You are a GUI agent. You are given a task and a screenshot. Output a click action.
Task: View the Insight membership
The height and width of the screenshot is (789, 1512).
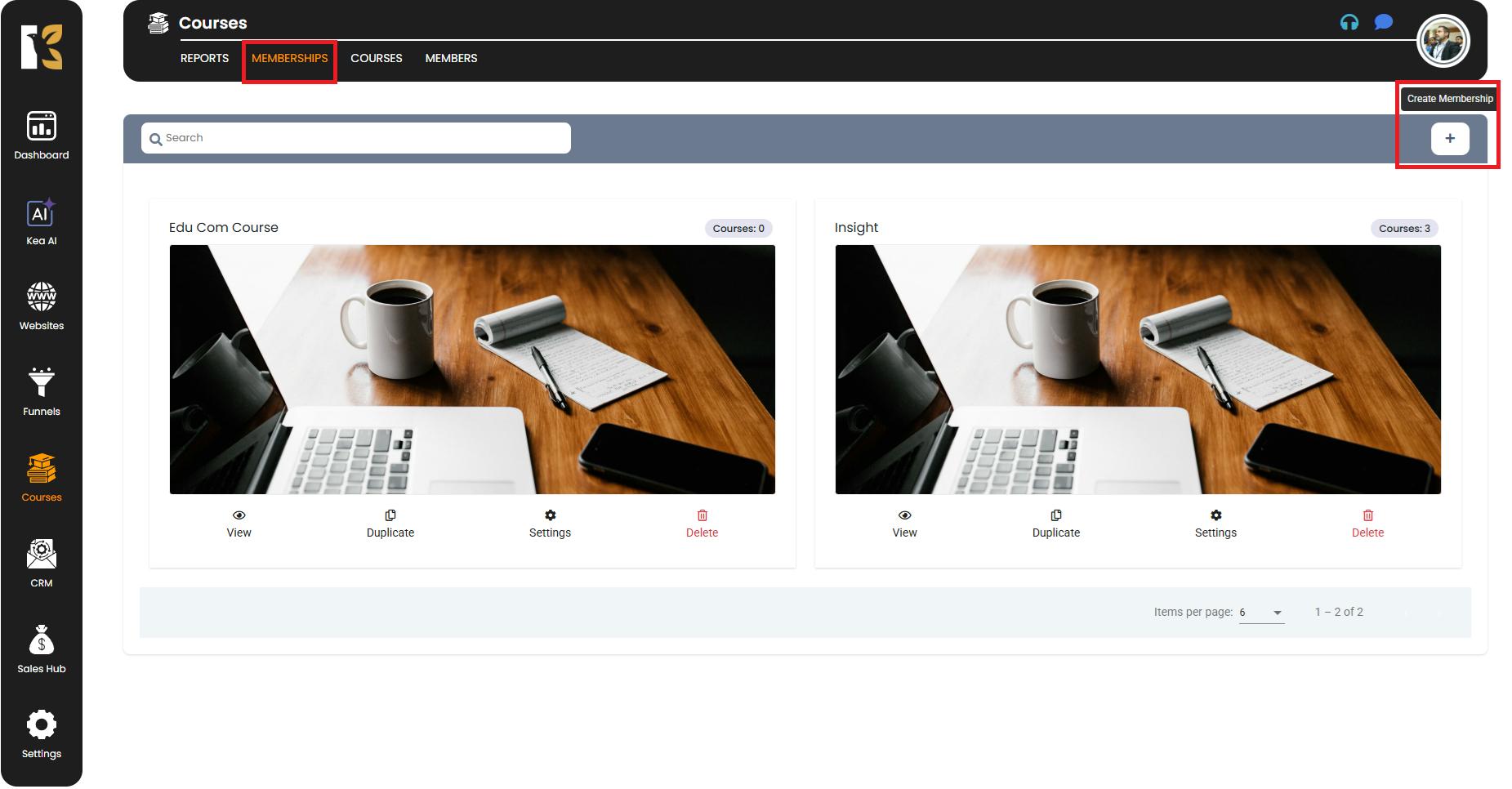coord(904,524)
